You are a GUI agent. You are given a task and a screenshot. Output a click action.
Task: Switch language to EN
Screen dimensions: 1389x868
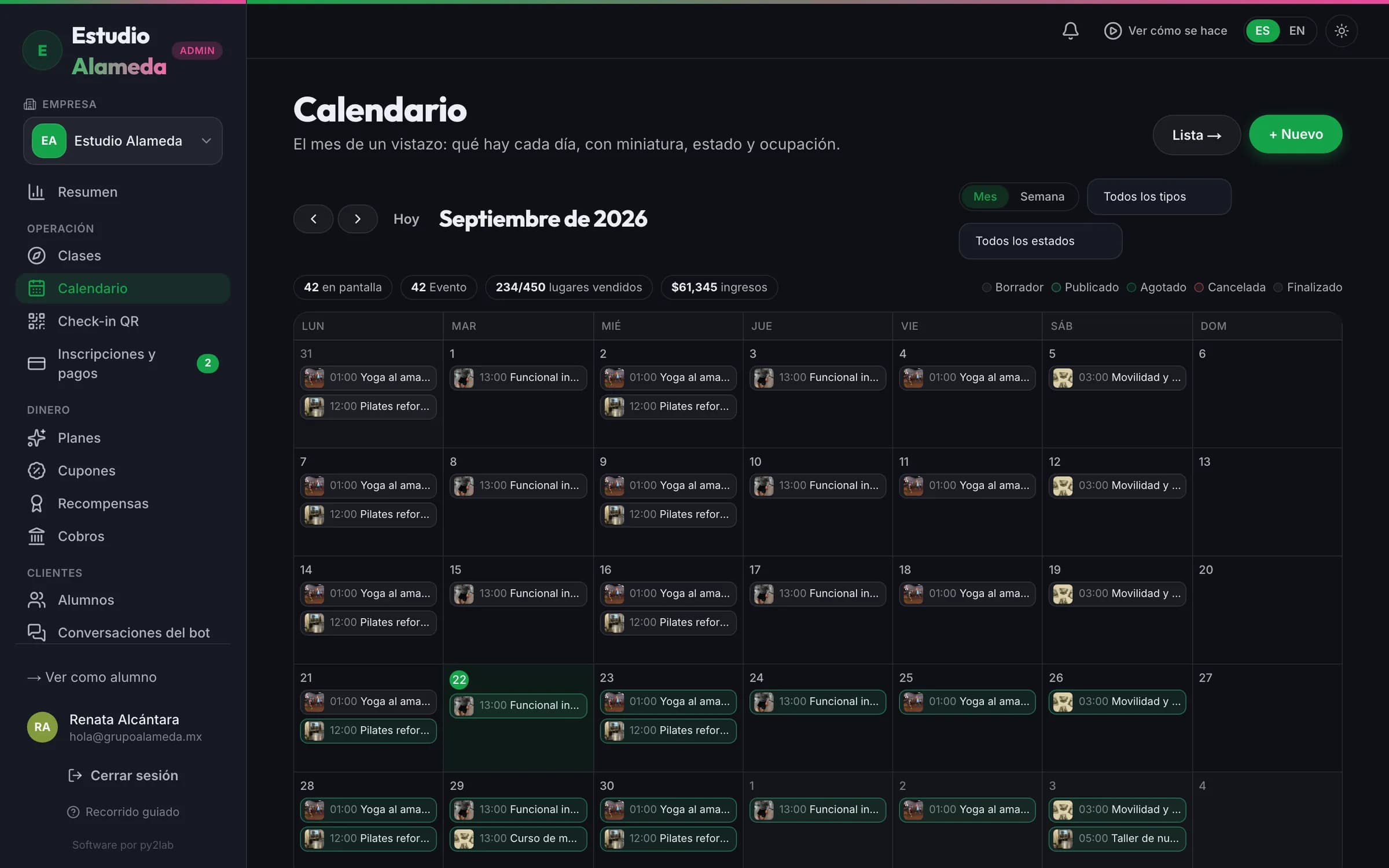(1296, 31)
